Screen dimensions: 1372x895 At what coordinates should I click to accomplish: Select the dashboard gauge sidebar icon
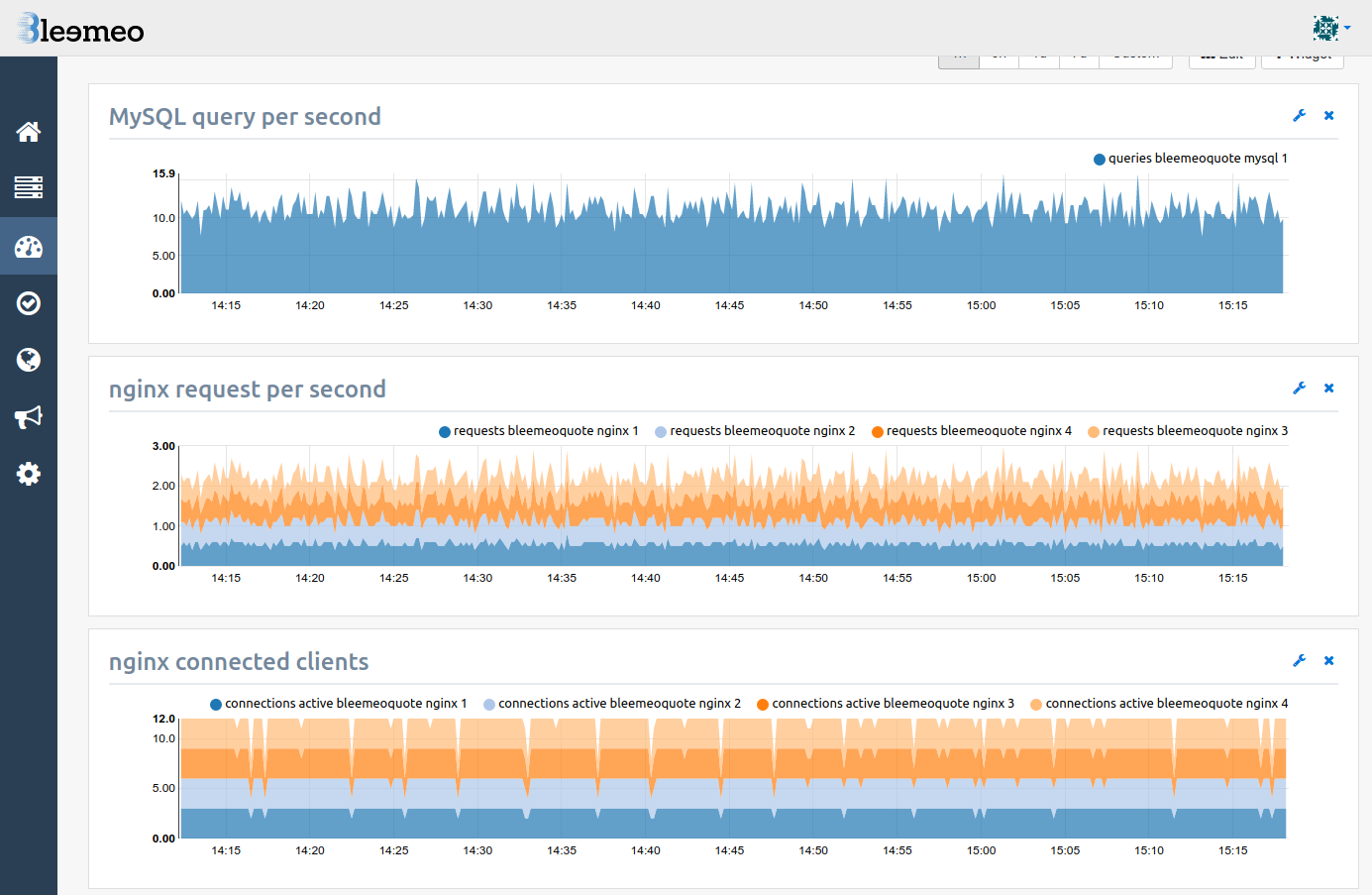point(29,246)
